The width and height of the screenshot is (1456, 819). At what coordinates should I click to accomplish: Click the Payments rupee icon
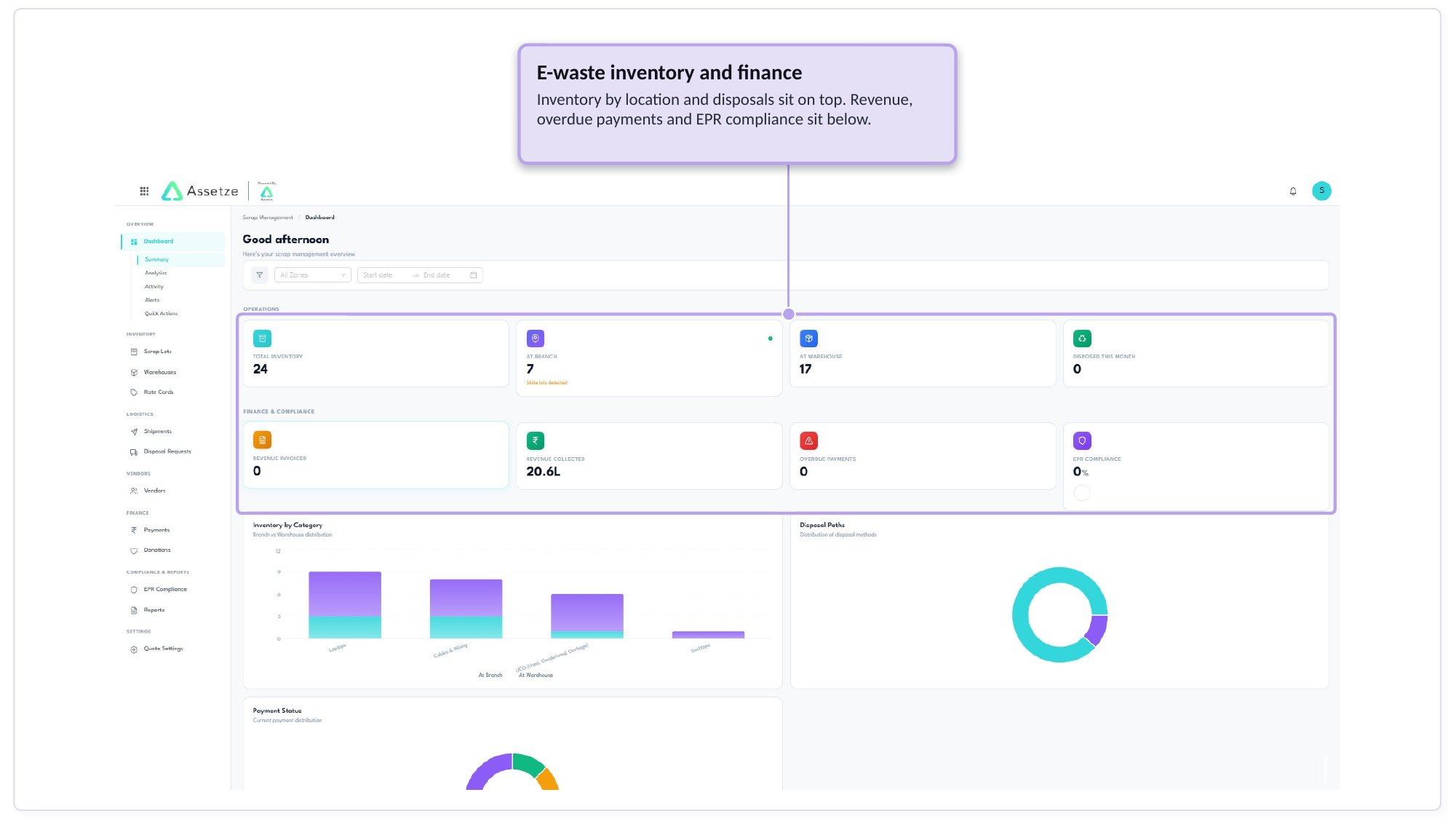pos(134,530)
